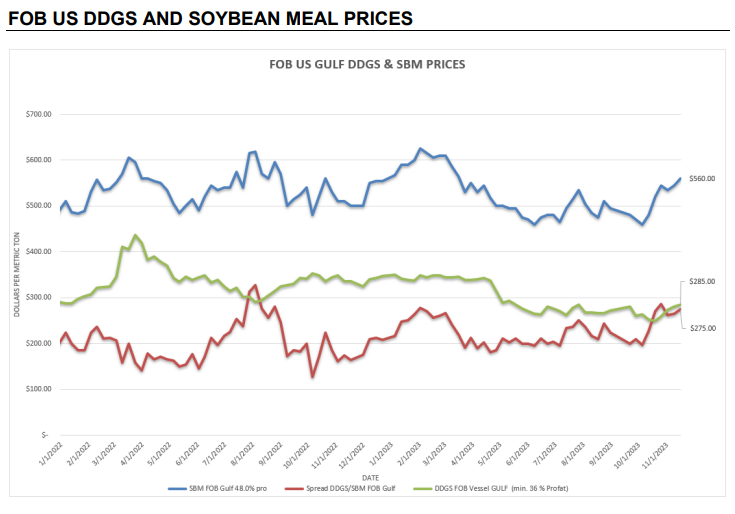Click the DOLLARS PER METRIC TON axis title
735x514 pixels.
click(17, 275)
